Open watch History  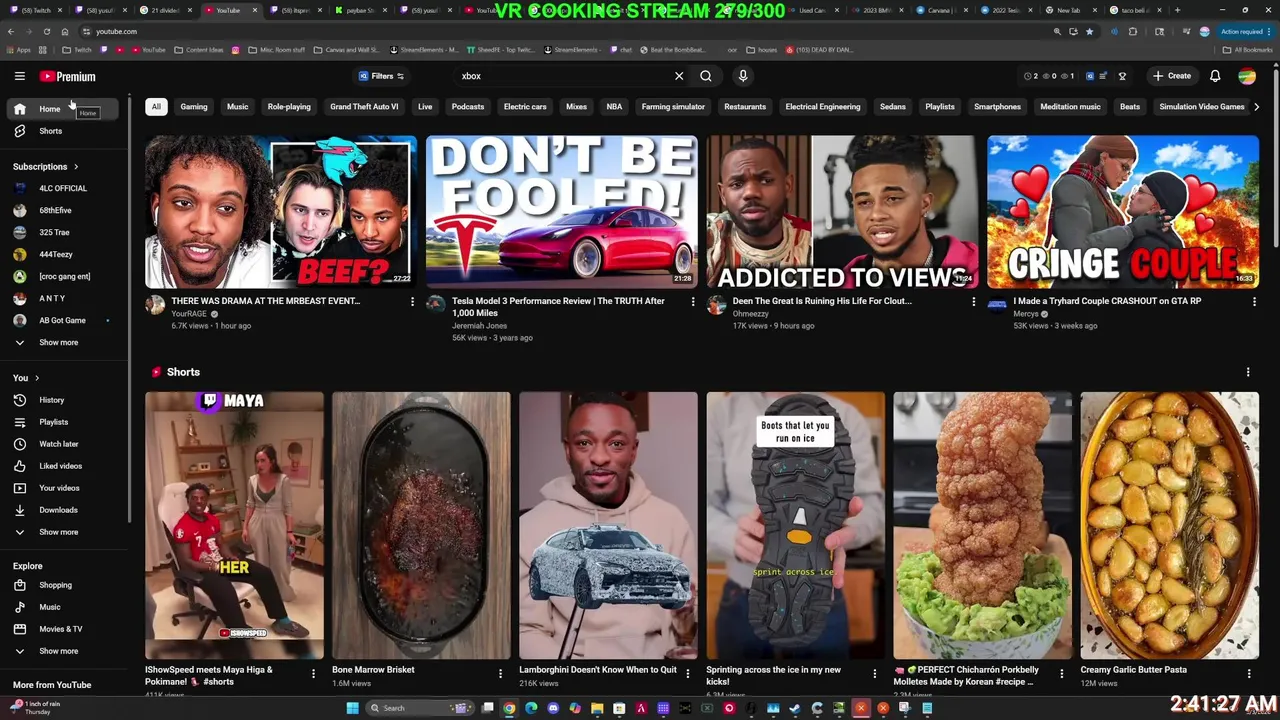[x=62, y=400]
